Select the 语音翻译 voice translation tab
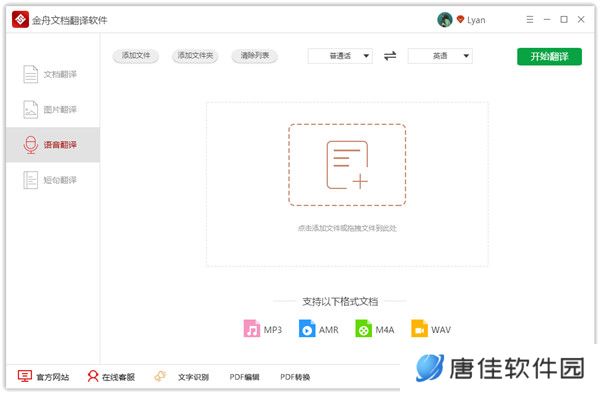This screenshot has height=394, width=600. (x=53, y=145)
